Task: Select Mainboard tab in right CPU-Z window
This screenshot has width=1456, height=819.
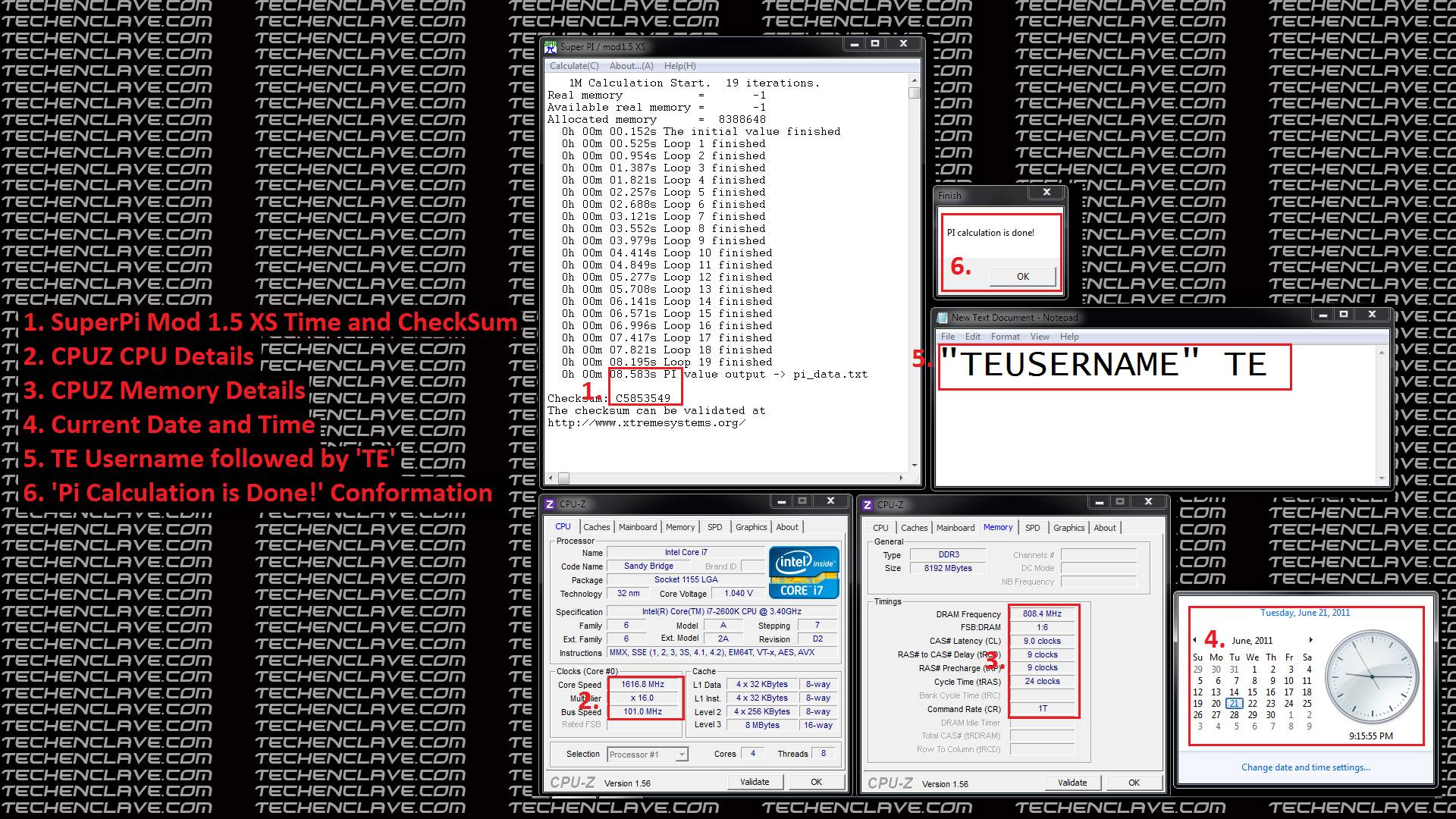Action: [955, 528]
